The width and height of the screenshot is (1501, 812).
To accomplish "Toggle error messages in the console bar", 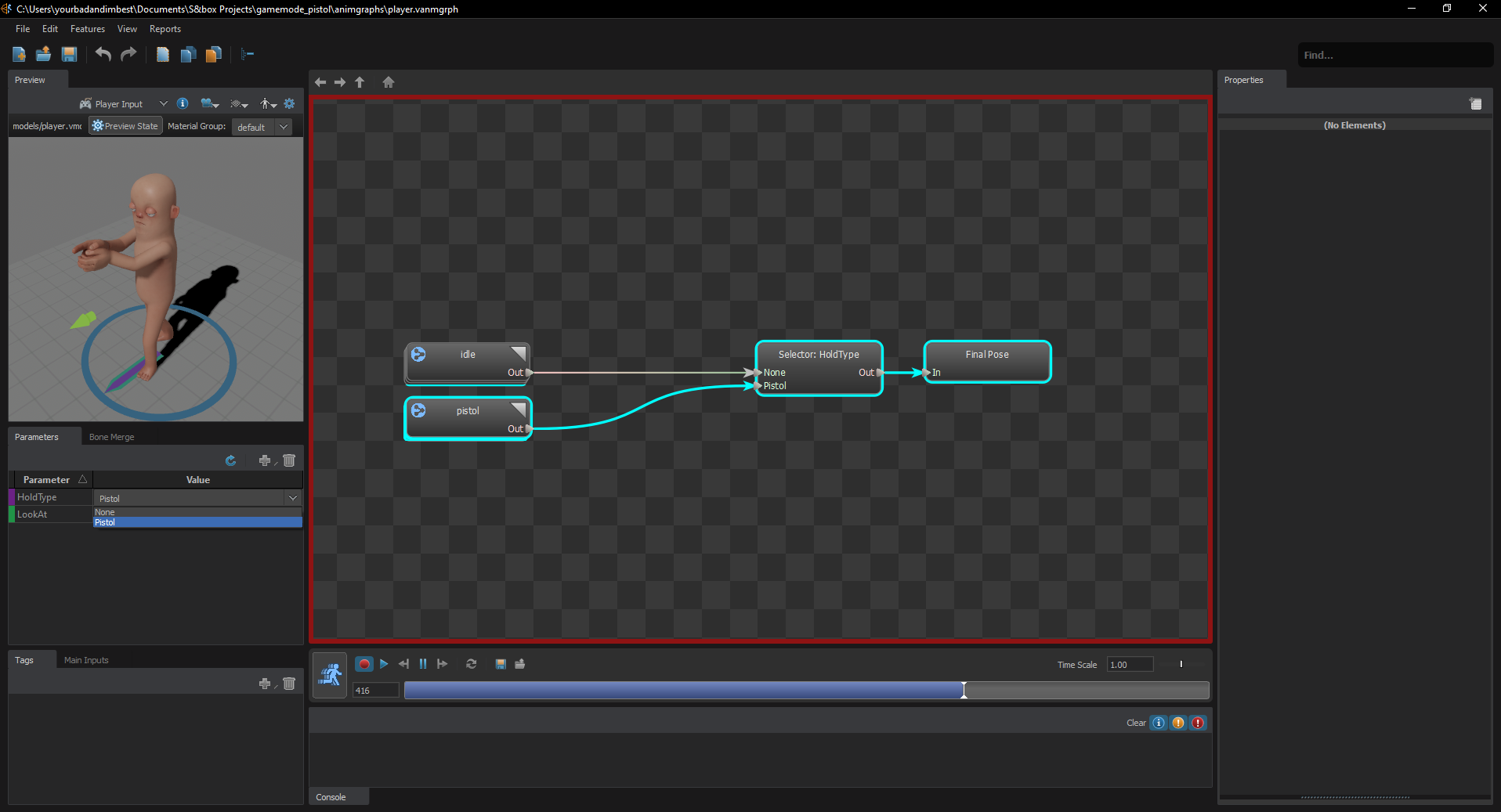I will click(x=1198, y=723).
